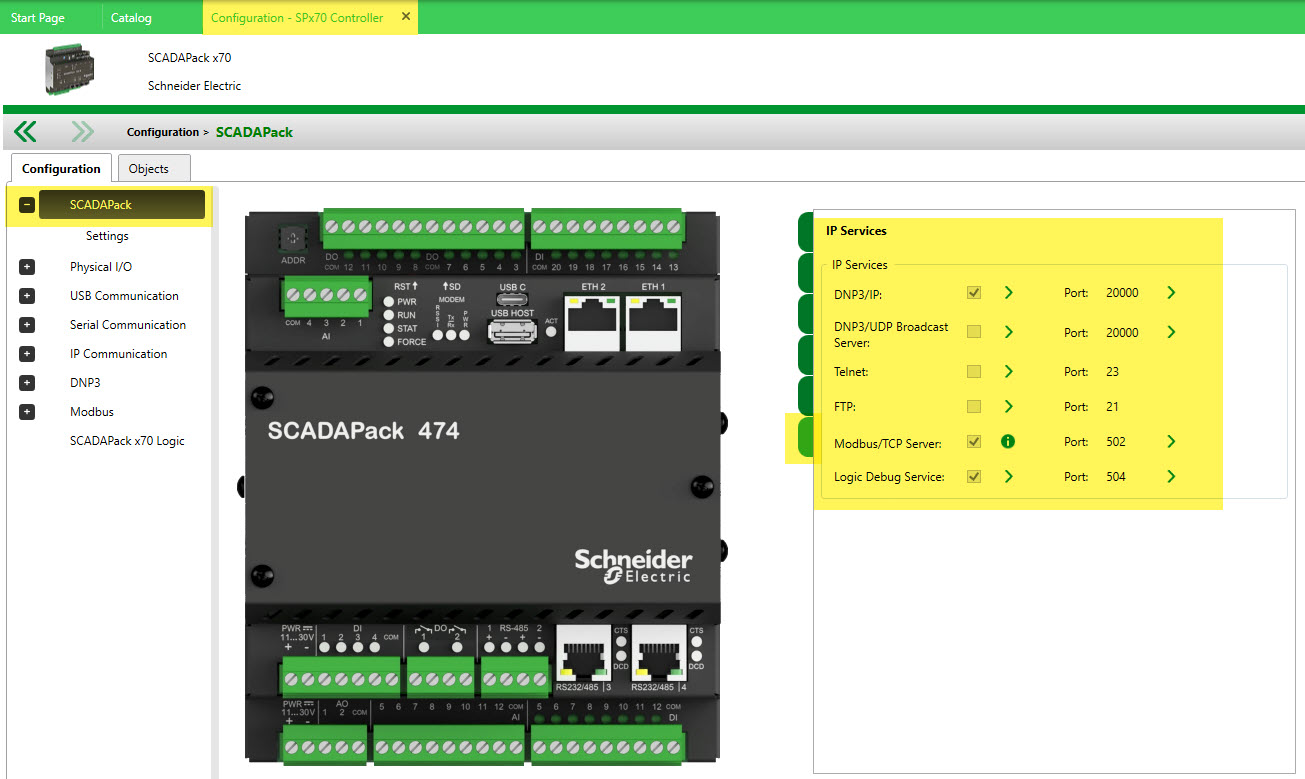Open the Settings tree item
Image resolution: width=1305 pixels, height=779 pixels.
point(107,236)
